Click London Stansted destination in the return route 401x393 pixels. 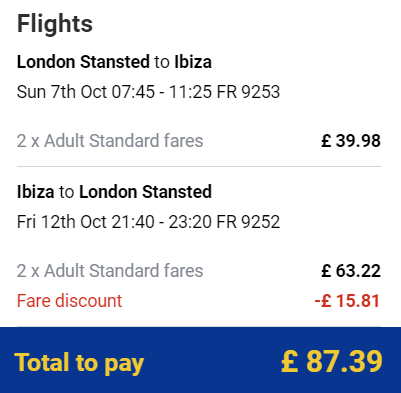click(145, 192)
